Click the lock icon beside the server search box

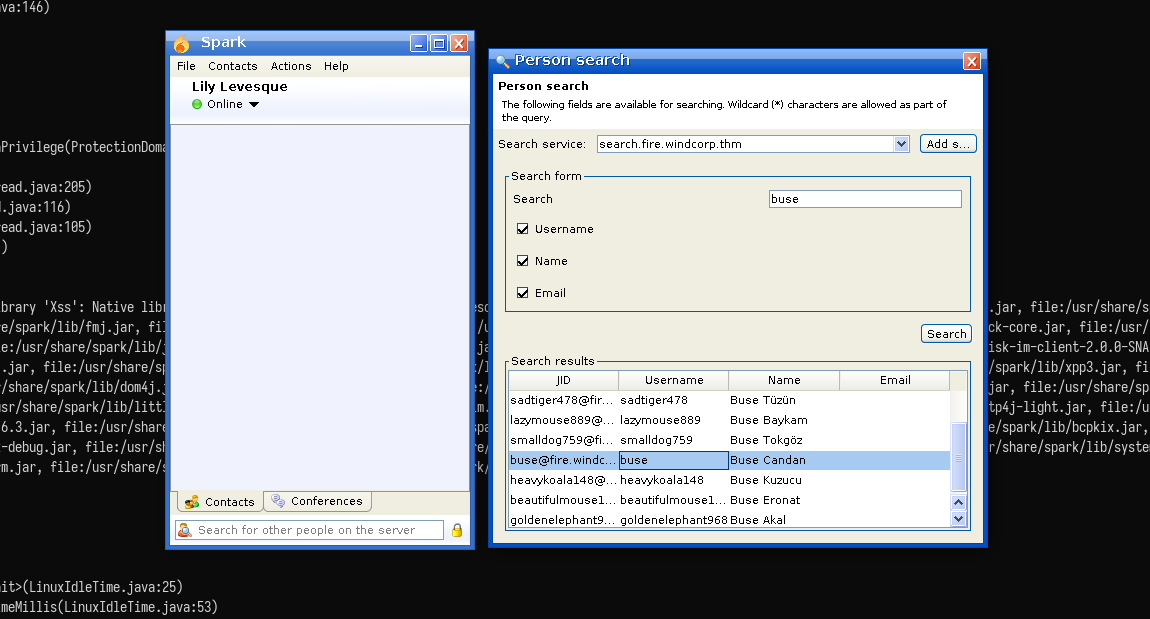457,530
